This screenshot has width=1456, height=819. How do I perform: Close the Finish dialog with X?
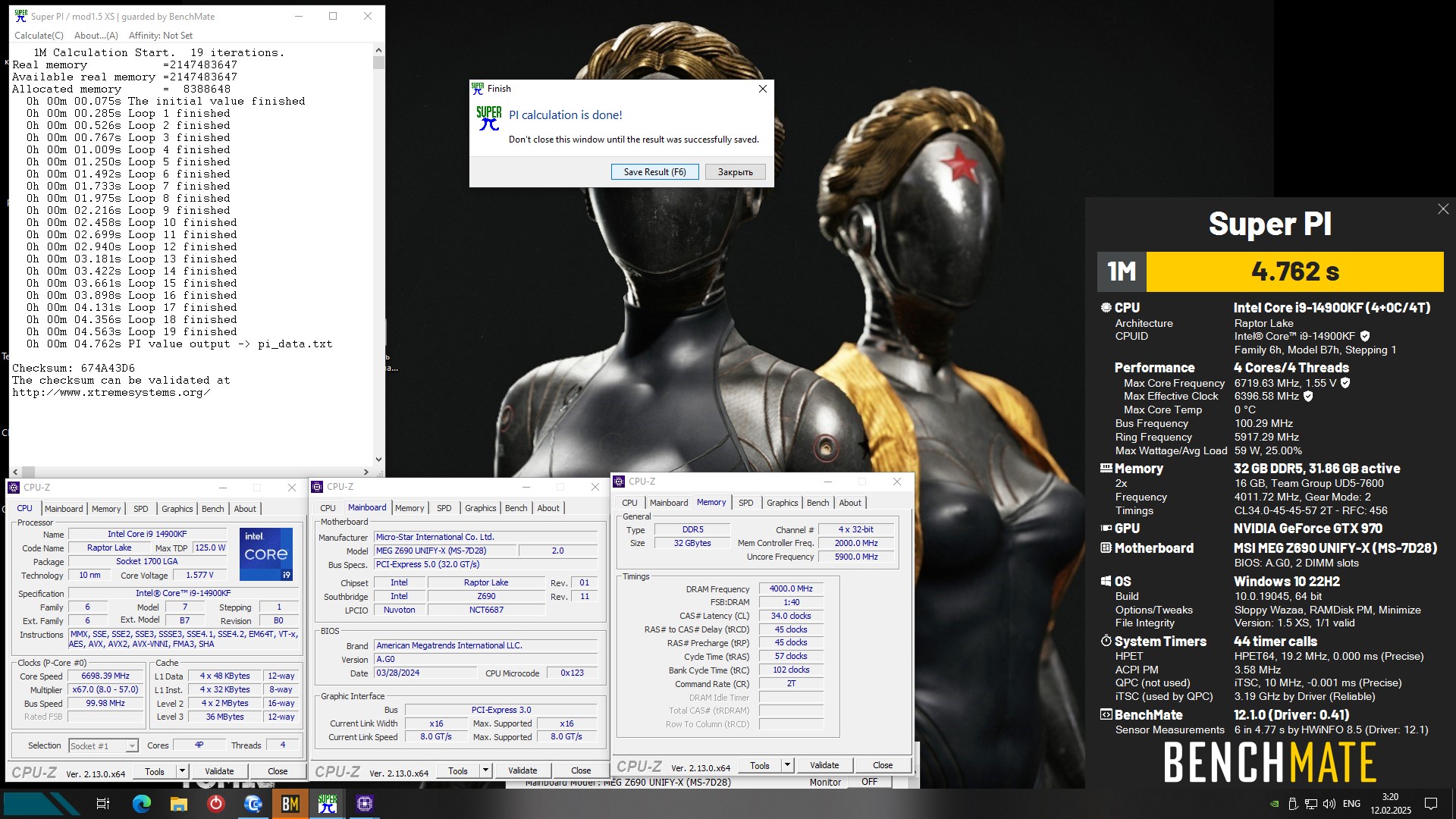coord(763,89)
